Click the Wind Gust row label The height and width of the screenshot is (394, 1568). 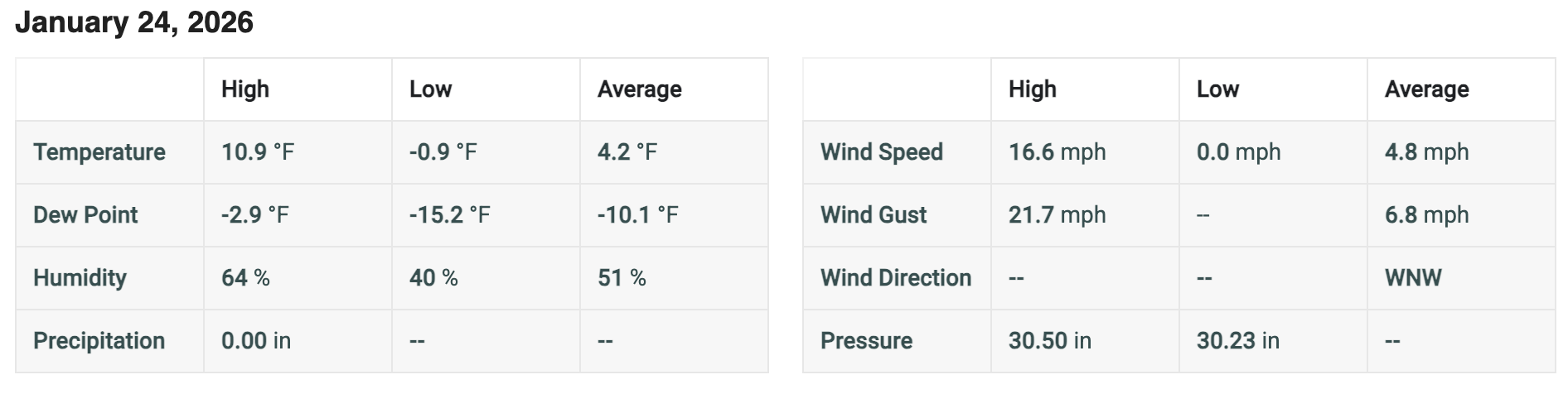874,215
